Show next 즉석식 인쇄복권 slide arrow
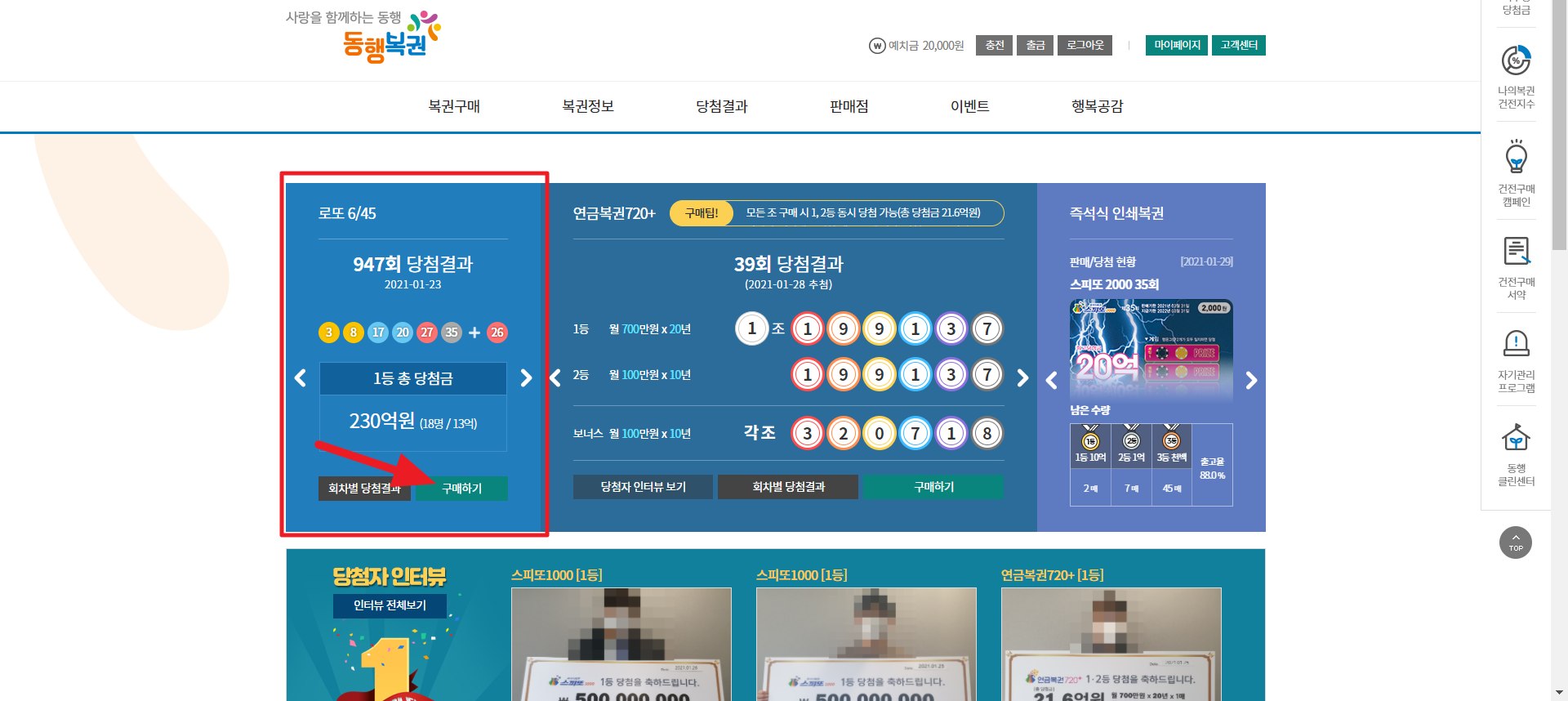 pos(1251,380)
